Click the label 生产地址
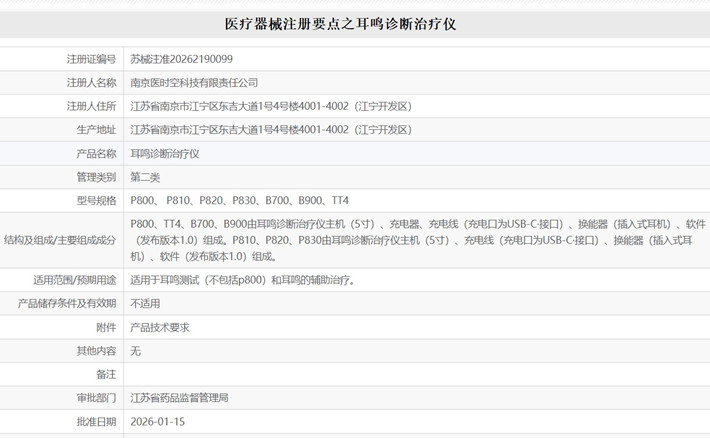 coord(96,130)
